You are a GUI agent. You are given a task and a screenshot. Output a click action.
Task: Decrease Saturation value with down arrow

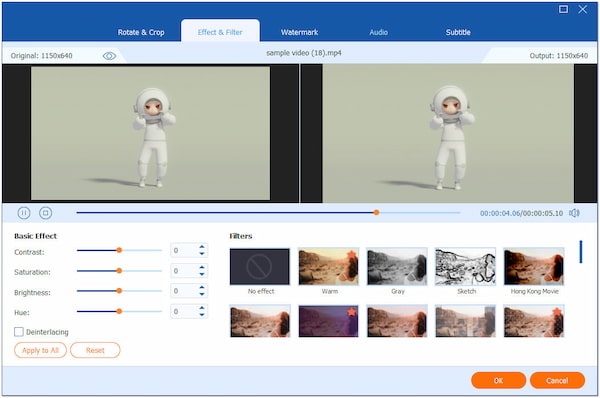coord(202,274)
